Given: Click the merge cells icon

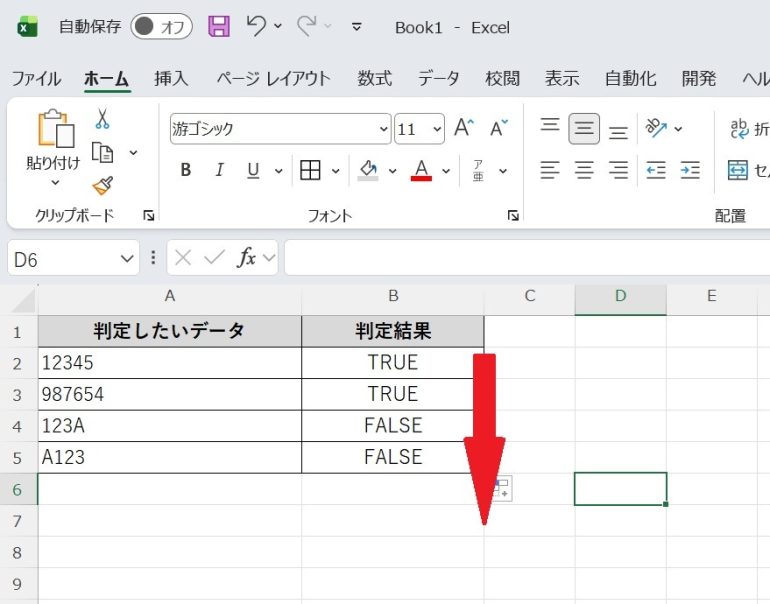Looking at the screenshot, I should [738, 170].
